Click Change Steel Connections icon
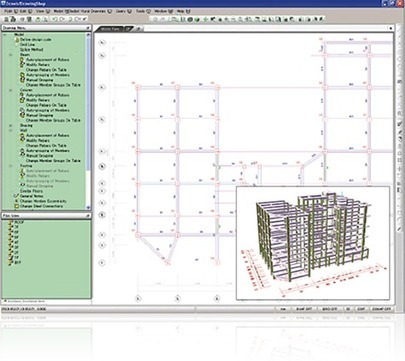The width and height of the screenshot is (405, 361). tap(16, 206)
